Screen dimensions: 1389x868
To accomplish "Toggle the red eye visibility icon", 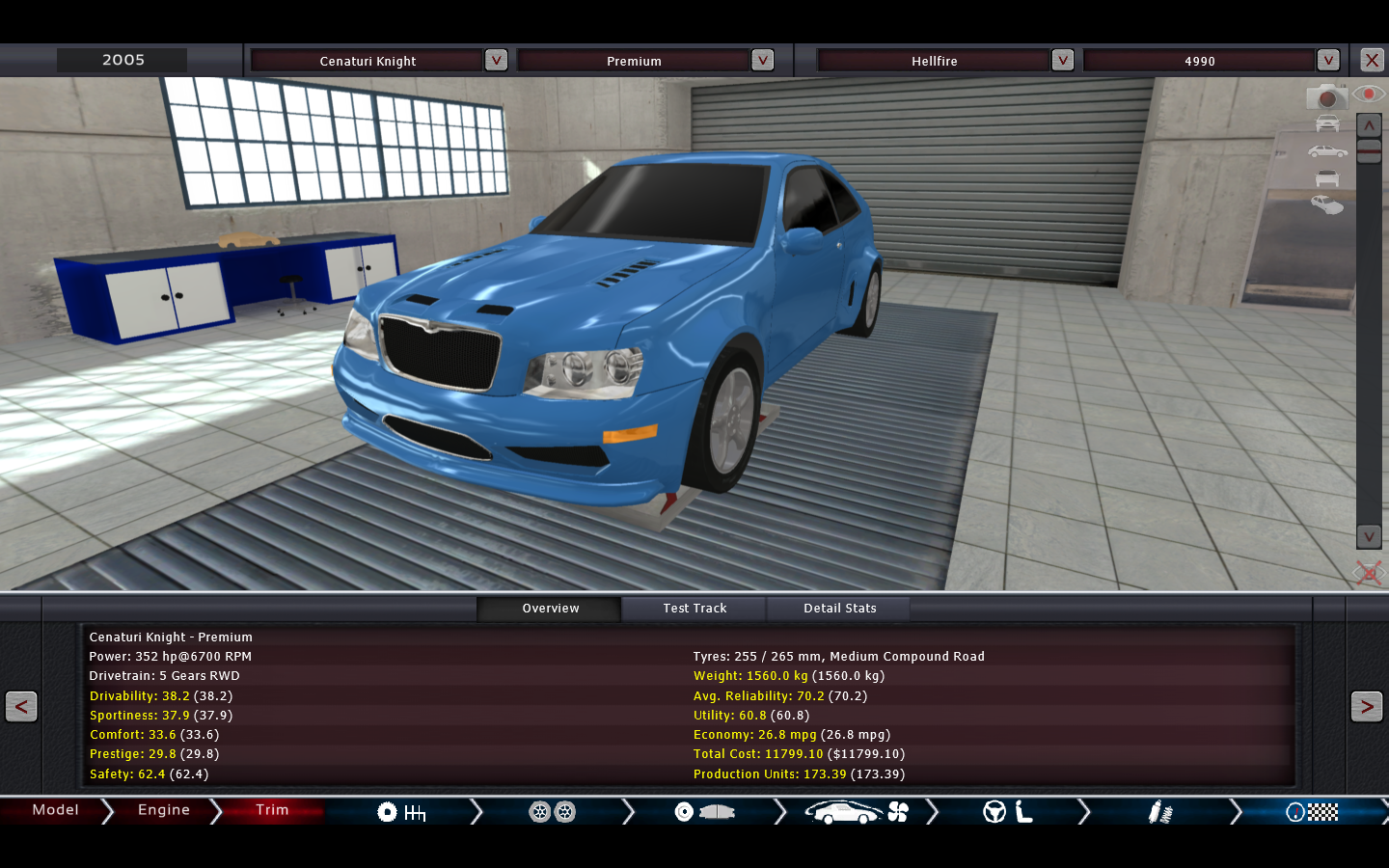I will [x=1368, y=94].
